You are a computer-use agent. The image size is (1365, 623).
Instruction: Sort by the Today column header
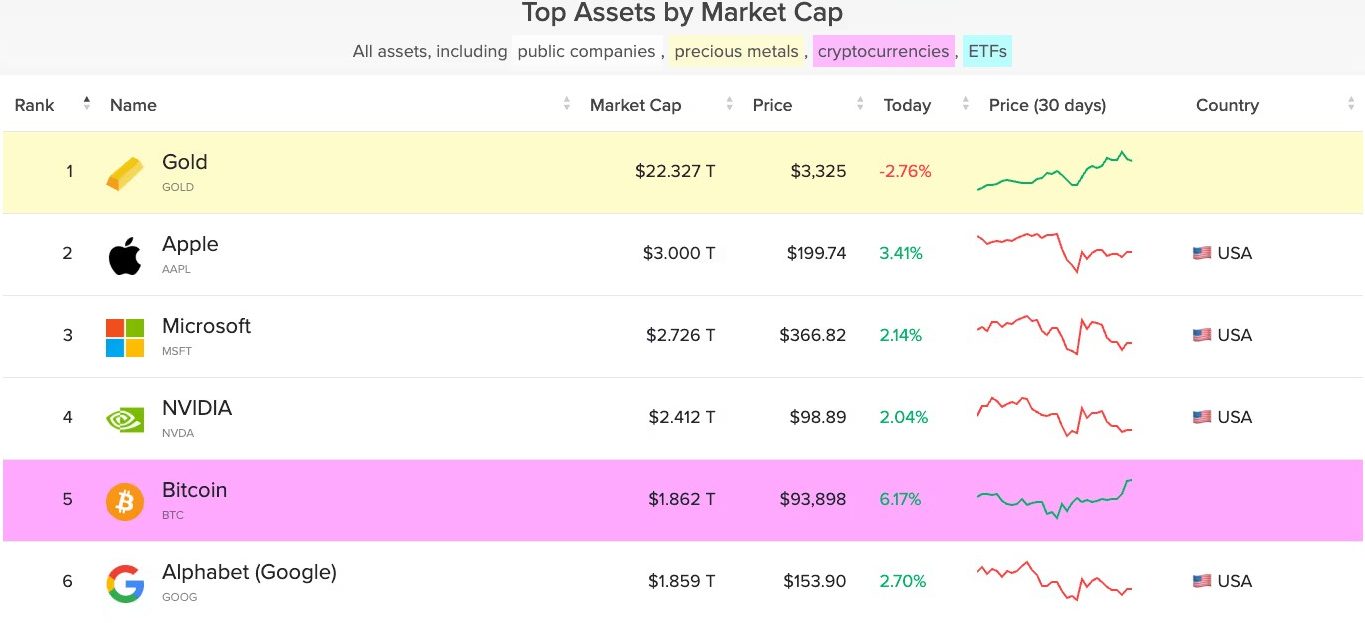tap(907, 105)
